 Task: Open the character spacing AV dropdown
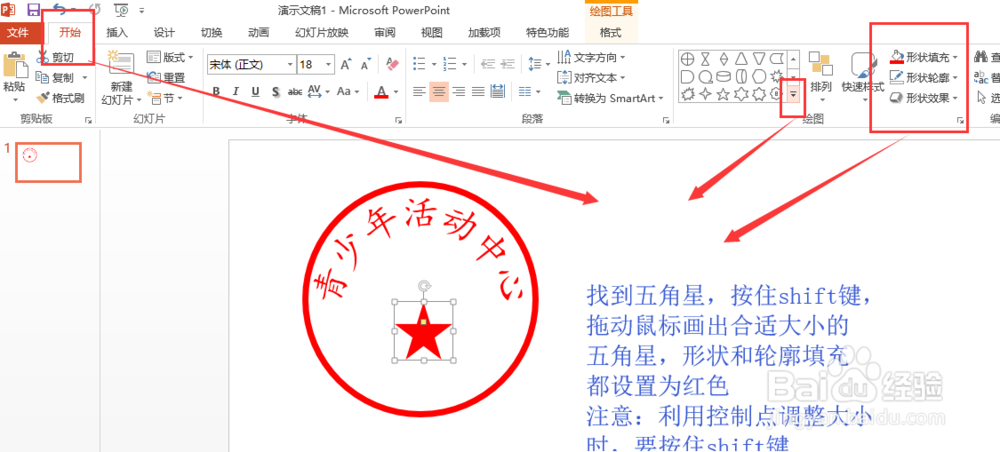coord(317,92)
